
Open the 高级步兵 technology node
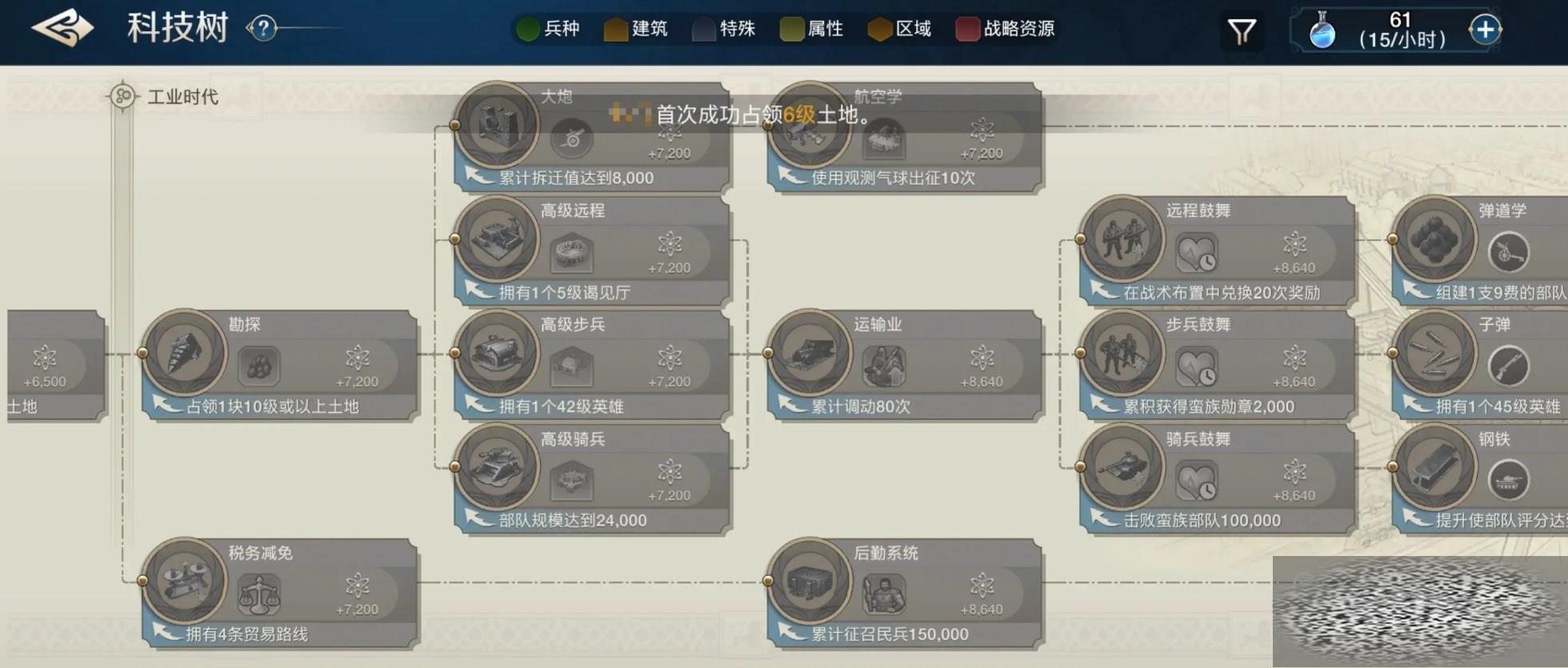click(x=591, y=366)
